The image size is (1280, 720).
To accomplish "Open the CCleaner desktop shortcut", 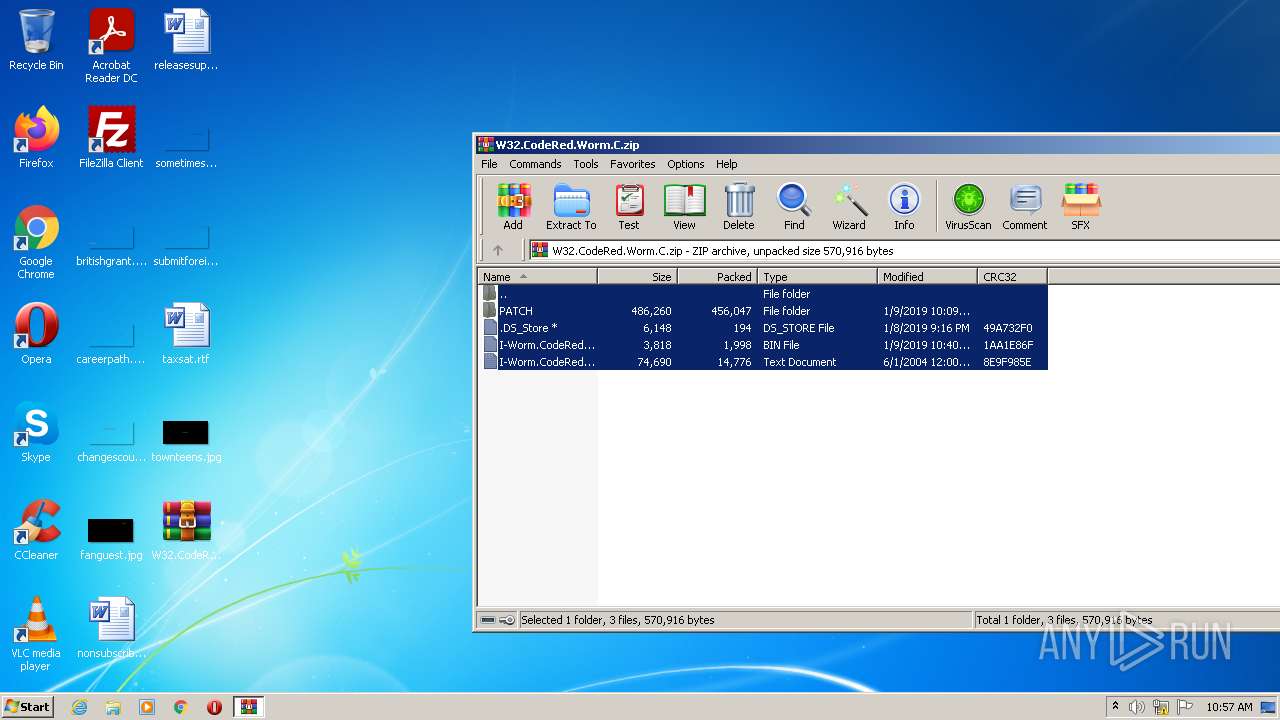I will click(36, 530).
